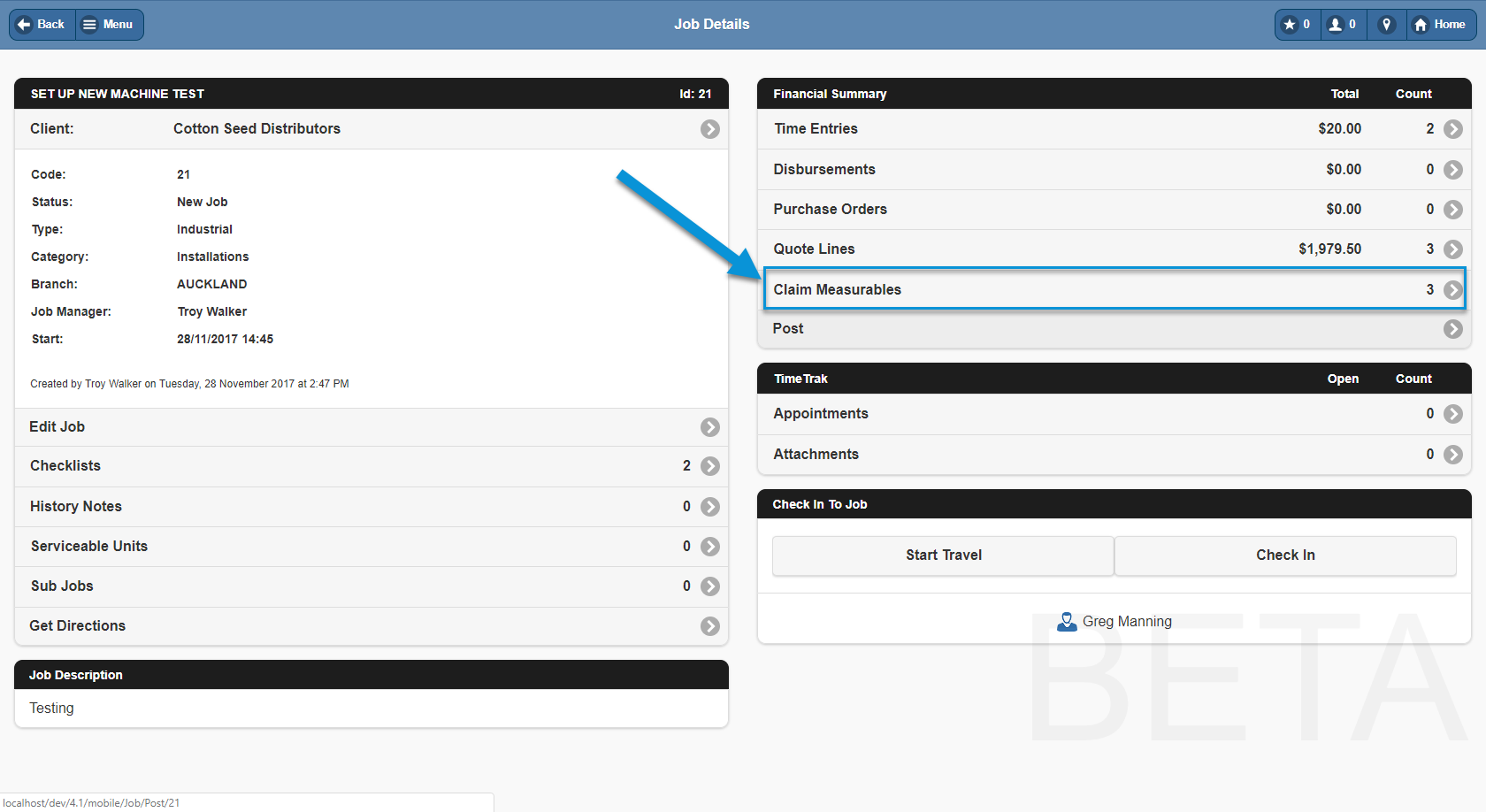The image size is (1486, 812).
Task: Open the user notifications counter icon
Action: 1344,25
